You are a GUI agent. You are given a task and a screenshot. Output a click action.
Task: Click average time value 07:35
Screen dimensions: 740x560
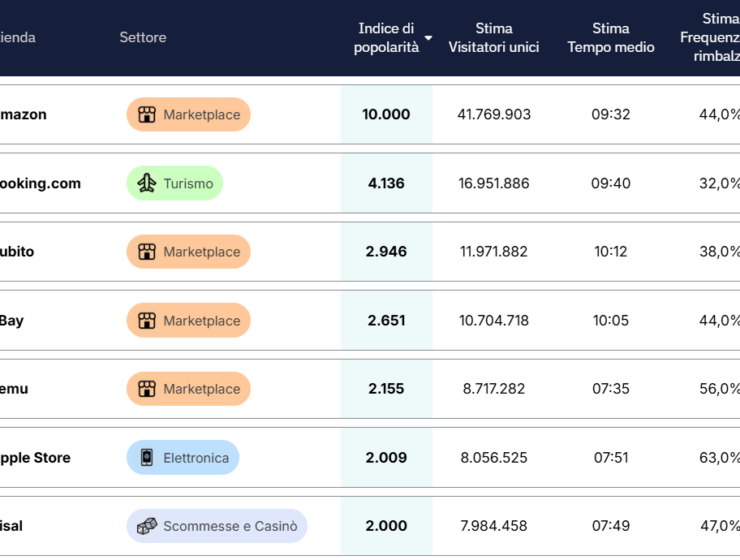click(x=611, y=389)
